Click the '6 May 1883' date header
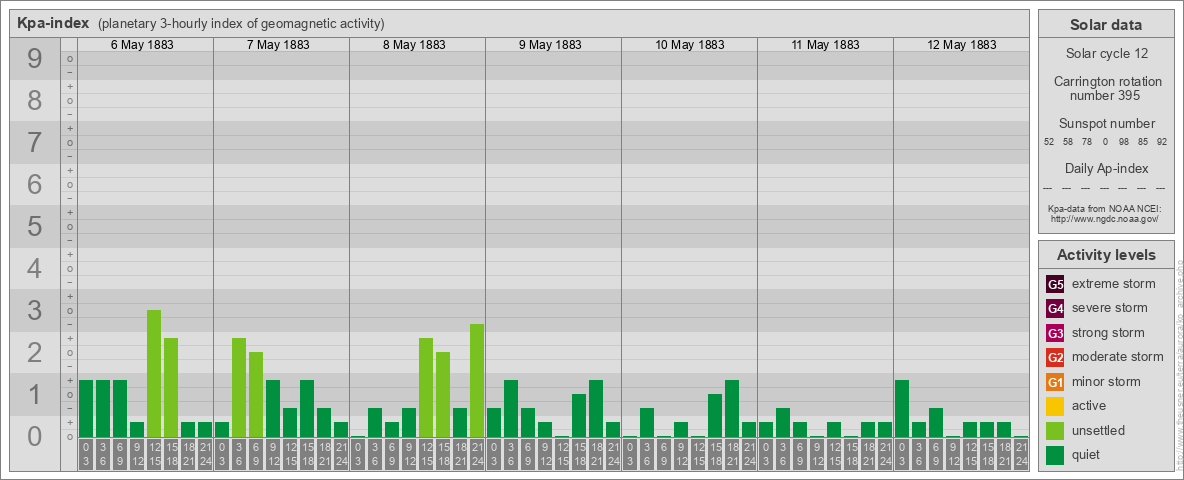This screenshot has height=480, width=1184. [x=142, y=45]
